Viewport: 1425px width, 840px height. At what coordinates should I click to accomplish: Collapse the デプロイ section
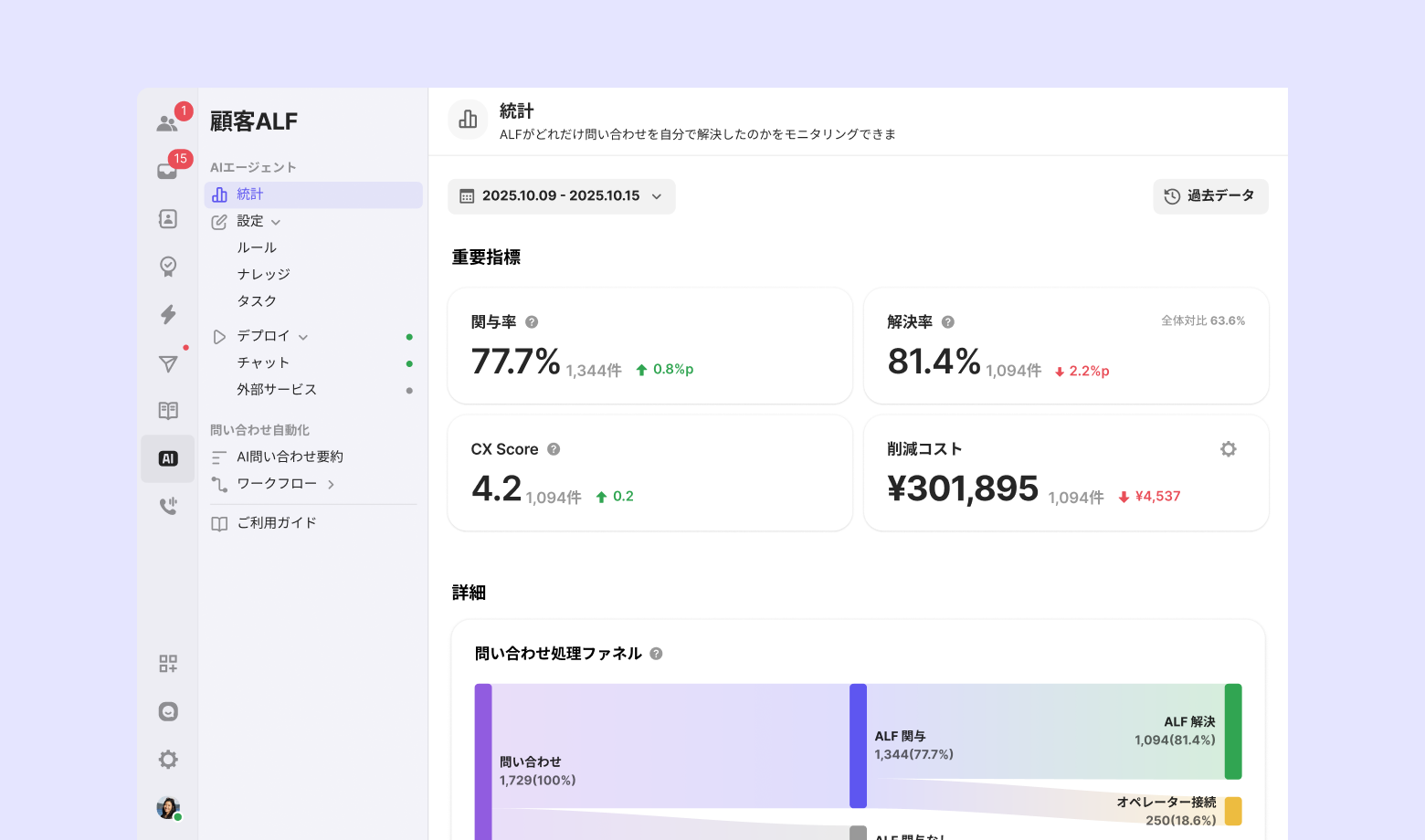click(303, 337)
